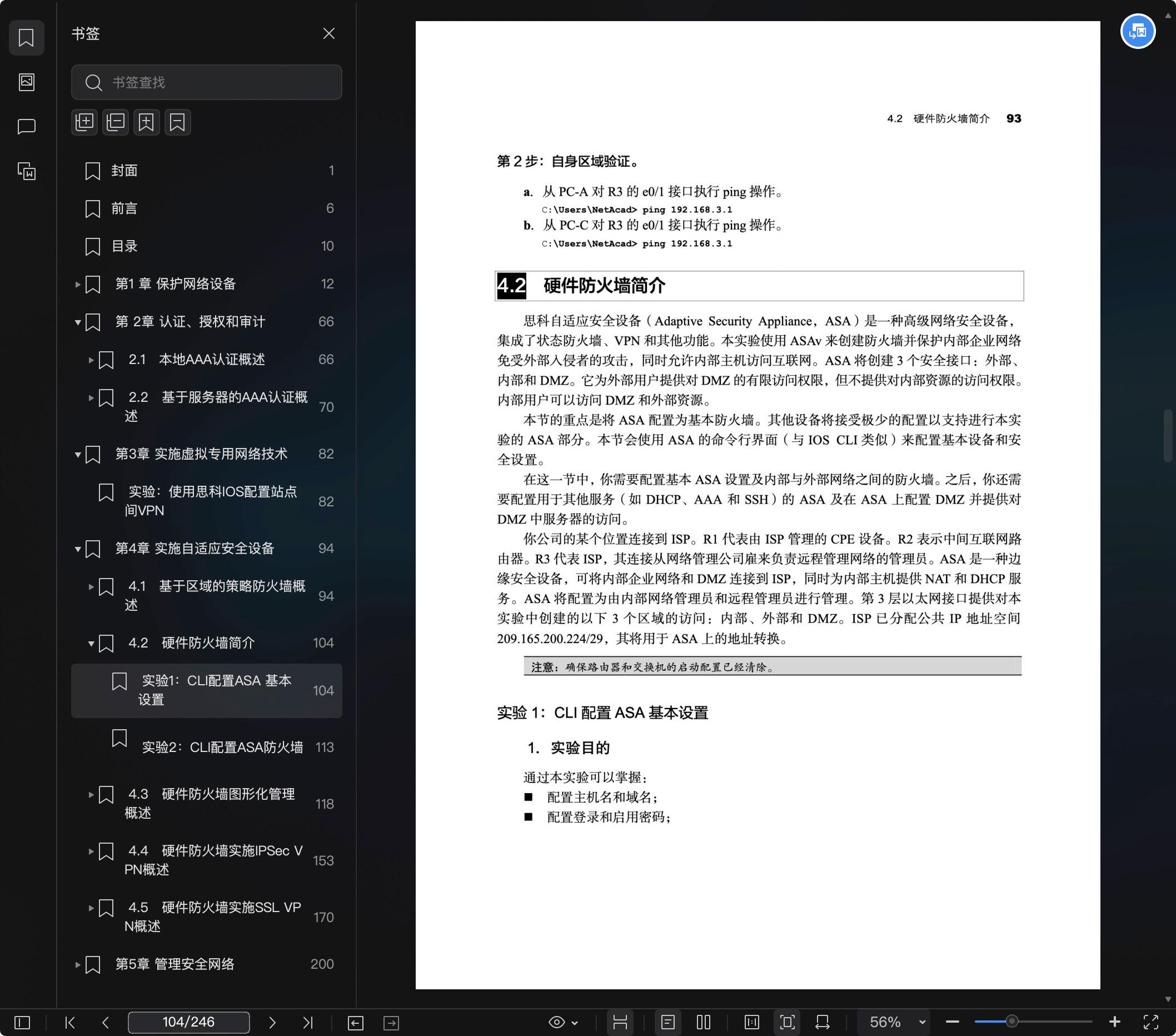This screenshot has height=1036, width=1176.
Task: Expand 4.3 硬件防火墙图形化管理概述
Action: tap(91, 794)
